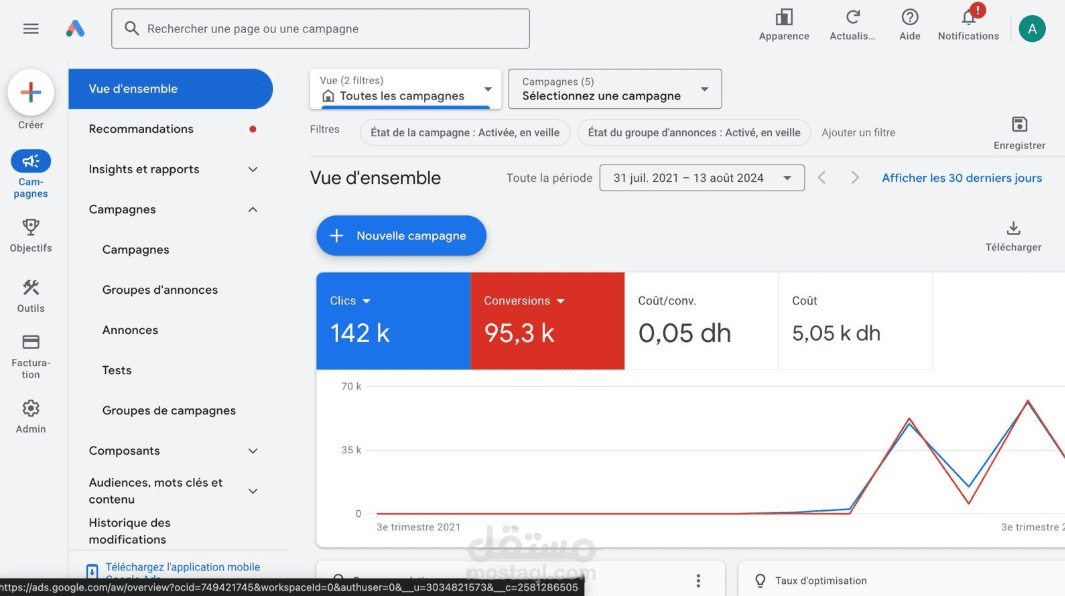Open the Campagnes sub-item
This screenshot has height=596, width=1065.
pos(136,249)
